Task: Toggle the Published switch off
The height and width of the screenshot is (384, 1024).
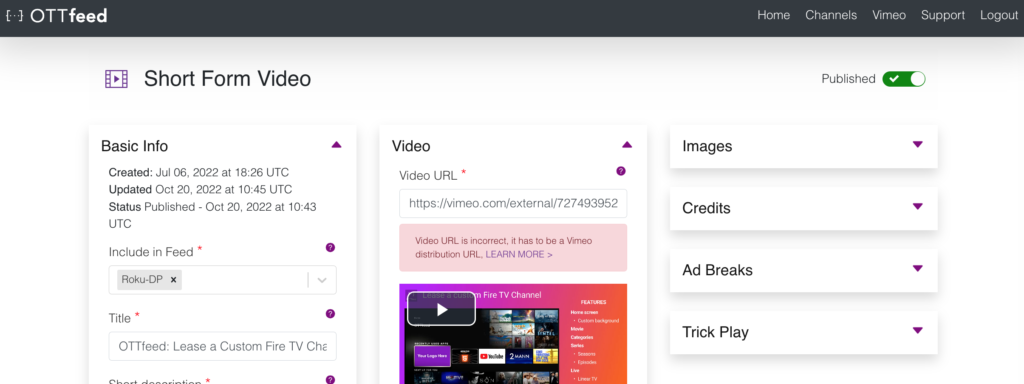Action: point(904,79)
